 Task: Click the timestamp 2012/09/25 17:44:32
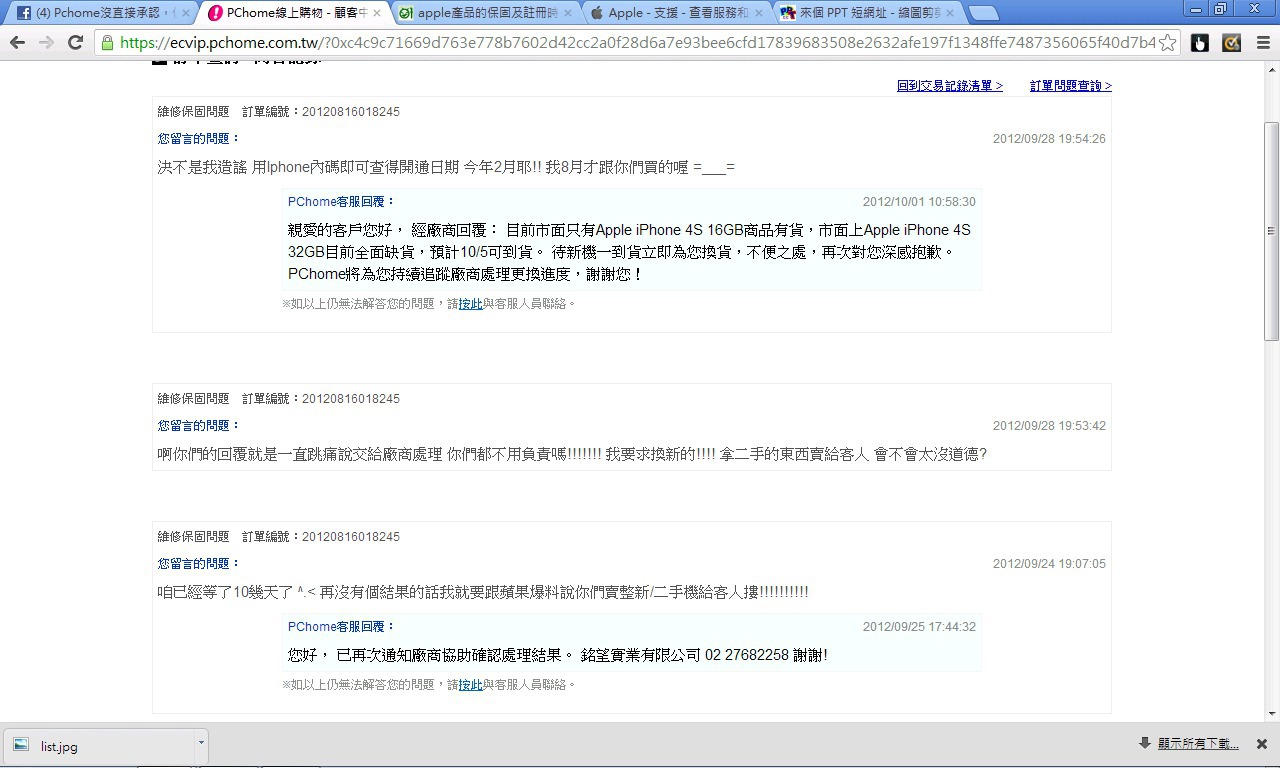tap(919, 627)
